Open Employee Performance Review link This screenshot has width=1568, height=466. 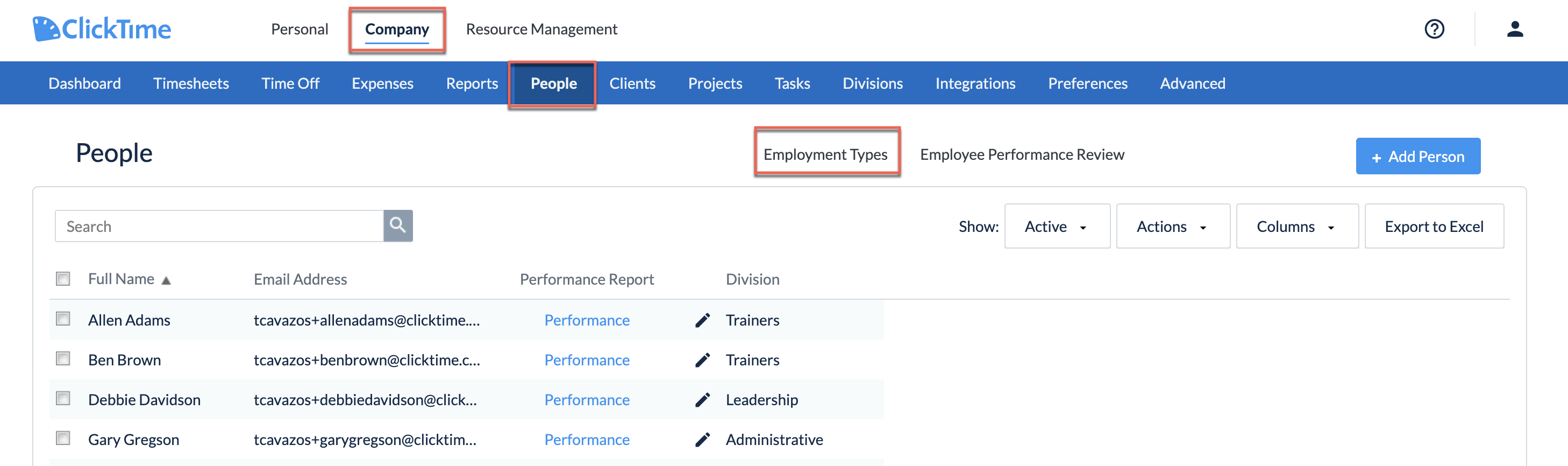coord(1022,154)
